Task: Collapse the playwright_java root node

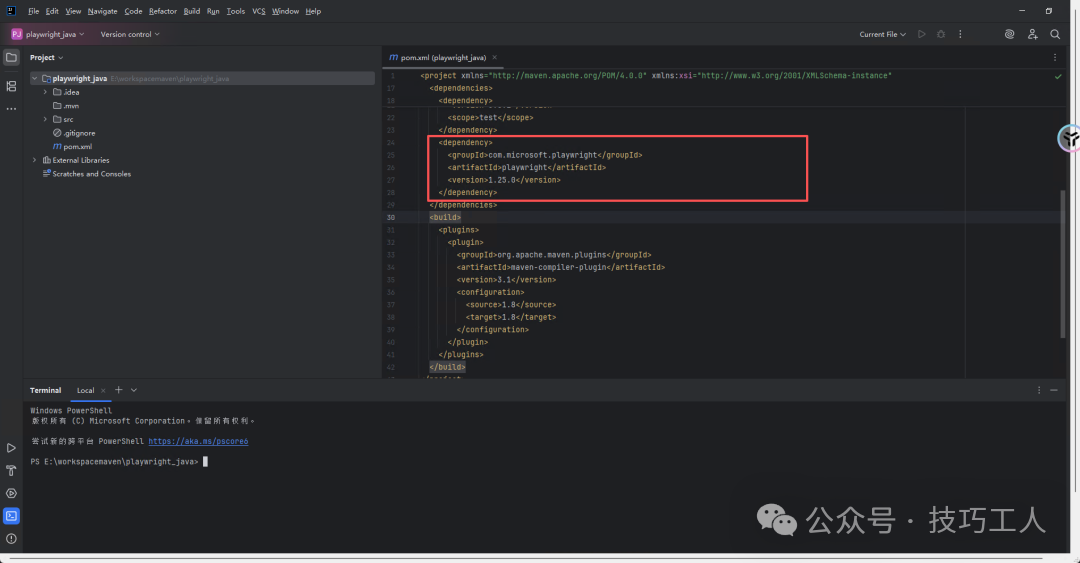Action: [34, 79]
